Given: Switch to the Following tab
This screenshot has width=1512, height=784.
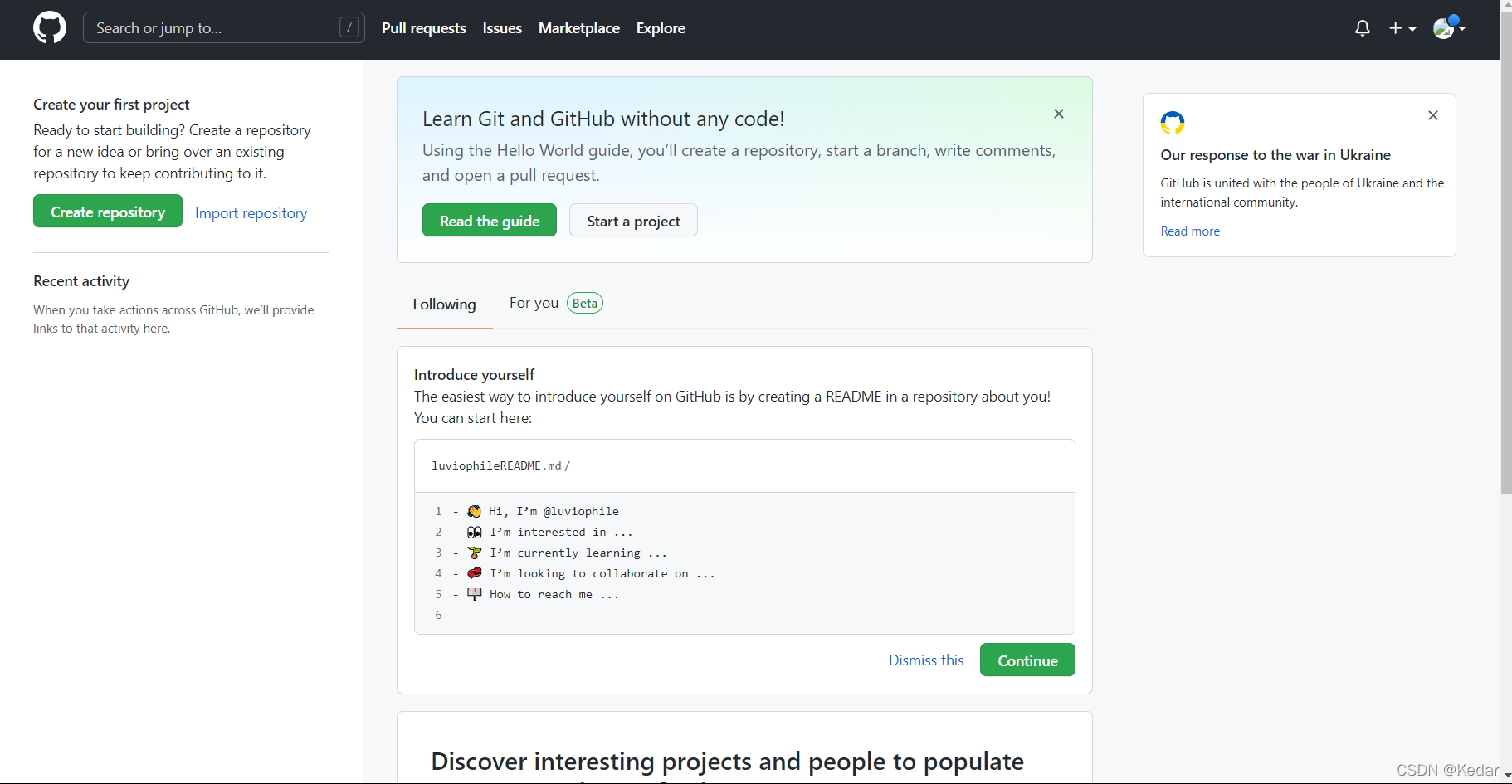Looking at the screenshot, I should 445,304.
